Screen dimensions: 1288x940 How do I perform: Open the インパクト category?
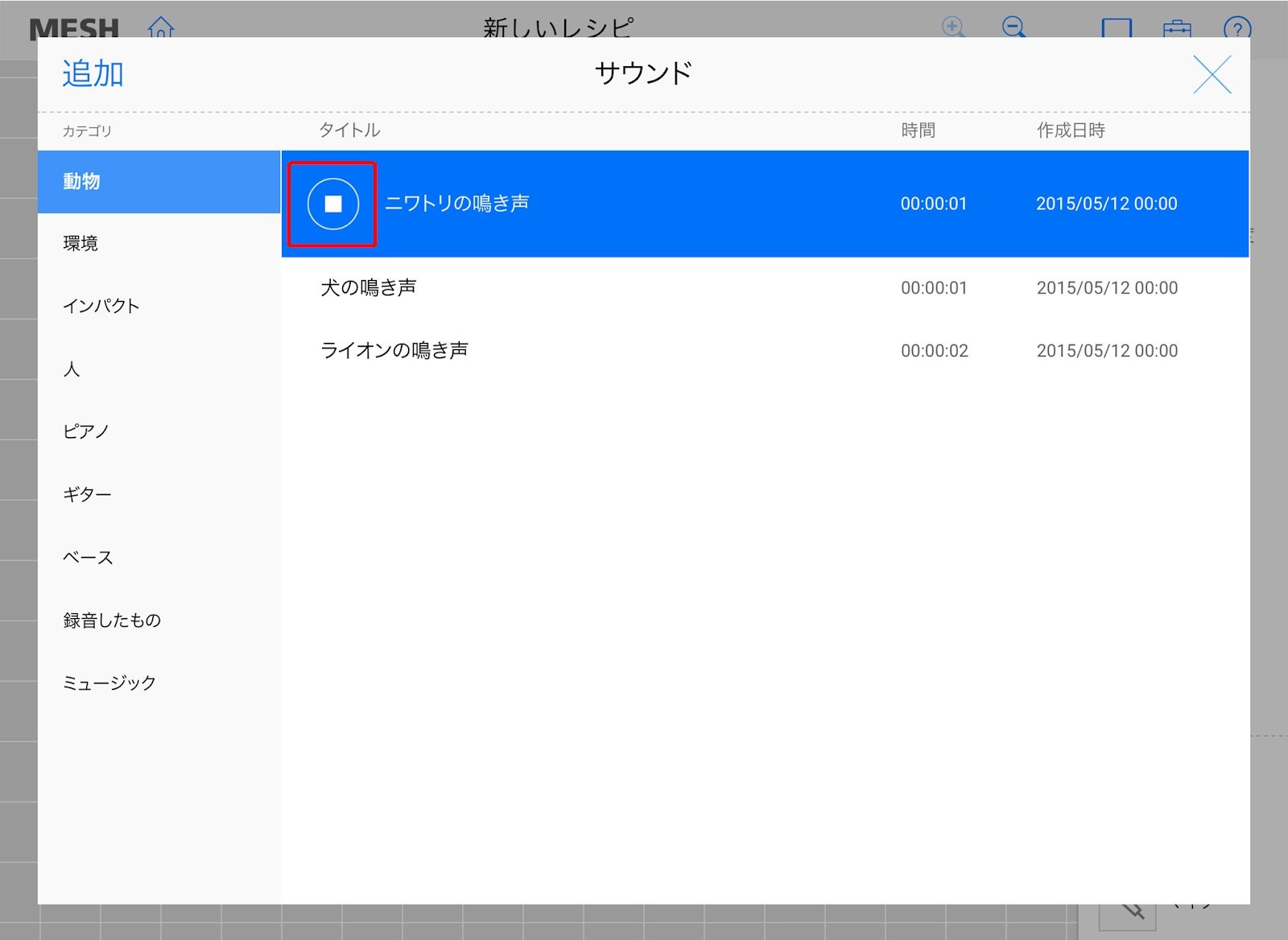[159, 307]
